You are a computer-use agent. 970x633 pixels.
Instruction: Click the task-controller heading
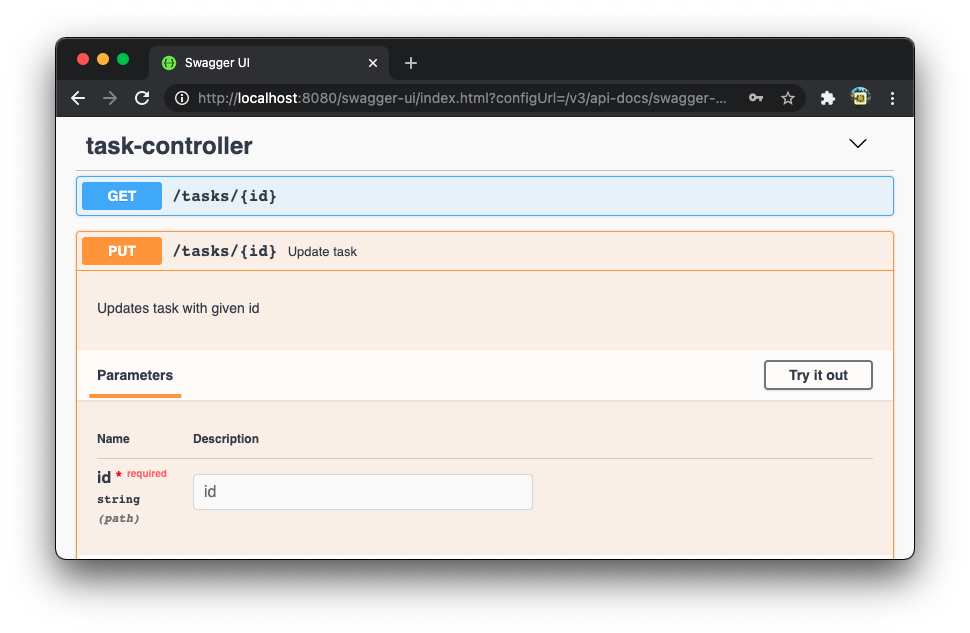(x=169, y=146)
